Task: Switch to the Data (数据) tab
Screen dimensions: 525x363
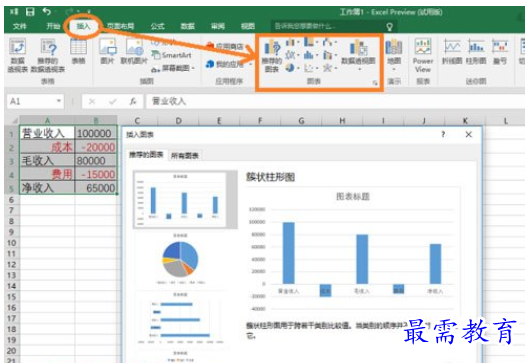Action: coord(188,26)
